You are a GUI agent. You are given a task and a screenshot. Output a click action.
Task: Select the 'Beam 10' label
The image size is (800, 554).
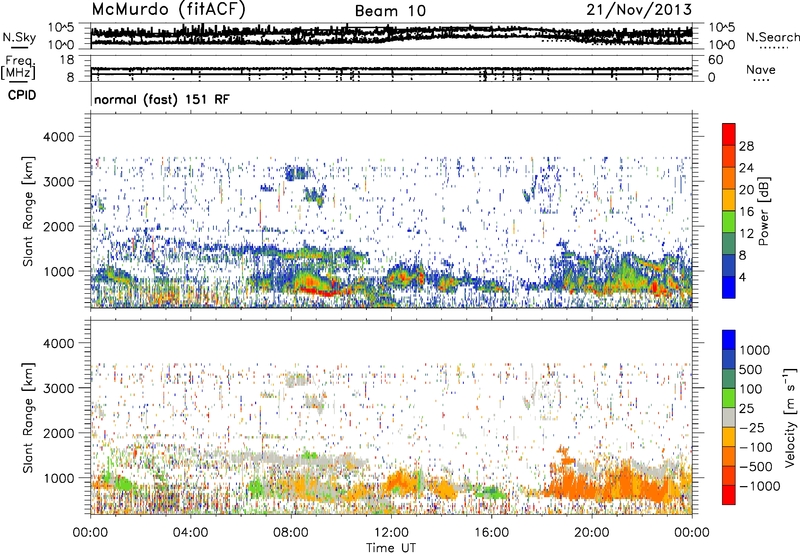click(x=390, y=11)
